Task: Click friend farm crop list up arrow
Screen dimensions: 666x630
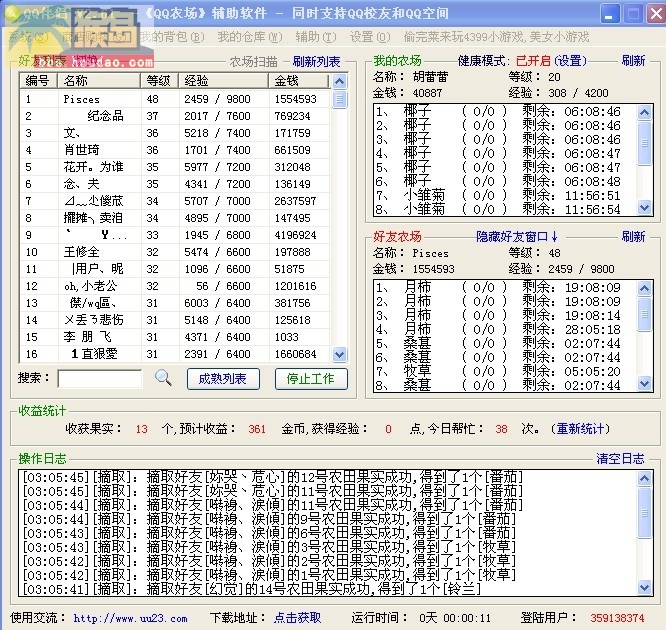Action: [644, 288]
